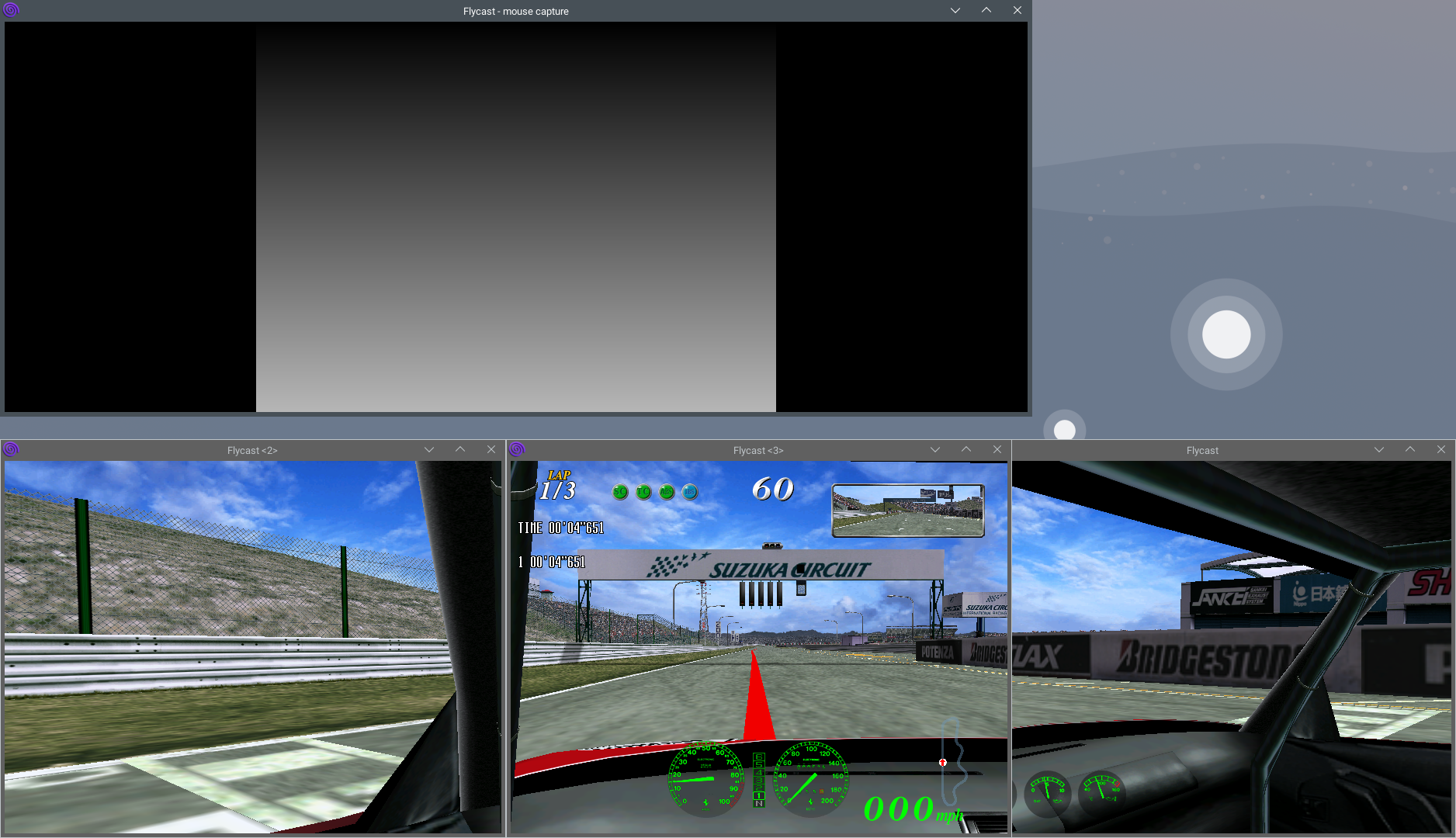This screenshot has width=1456, height=838.
Task: Open the down chevron on the Flycast <3> titlebar
Action: point(935,449)
